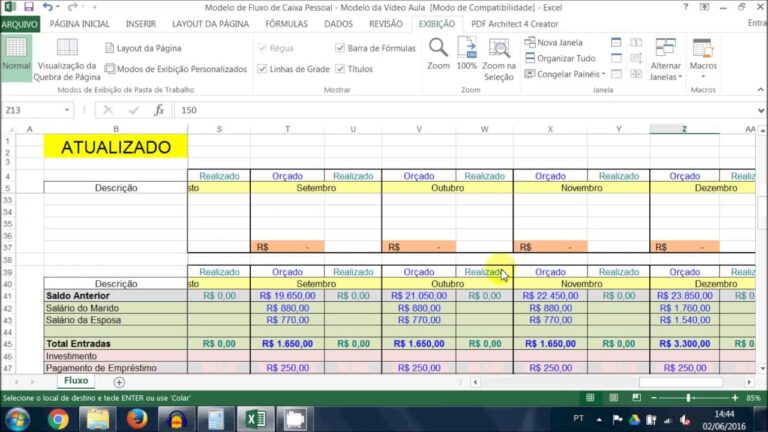Image resolution: width=768 pixels, height=432 pixels.
Task: Open the DADOS tab
Action: 338,24
